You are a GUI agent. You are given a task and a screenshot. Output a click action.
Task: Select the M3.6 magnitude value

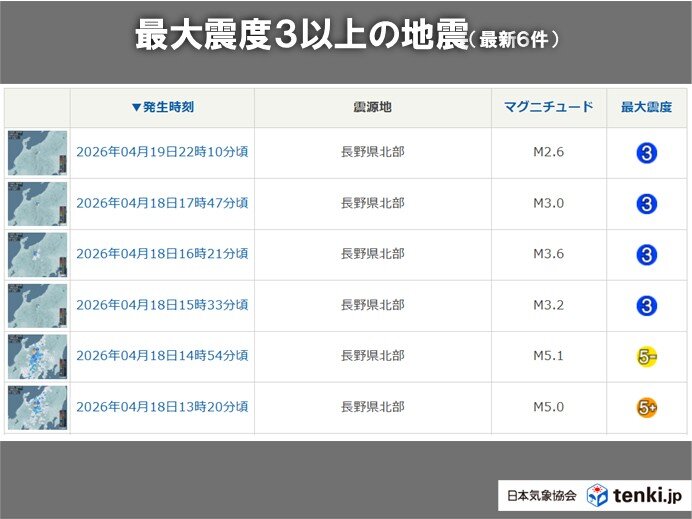click(x=549, y=254)
